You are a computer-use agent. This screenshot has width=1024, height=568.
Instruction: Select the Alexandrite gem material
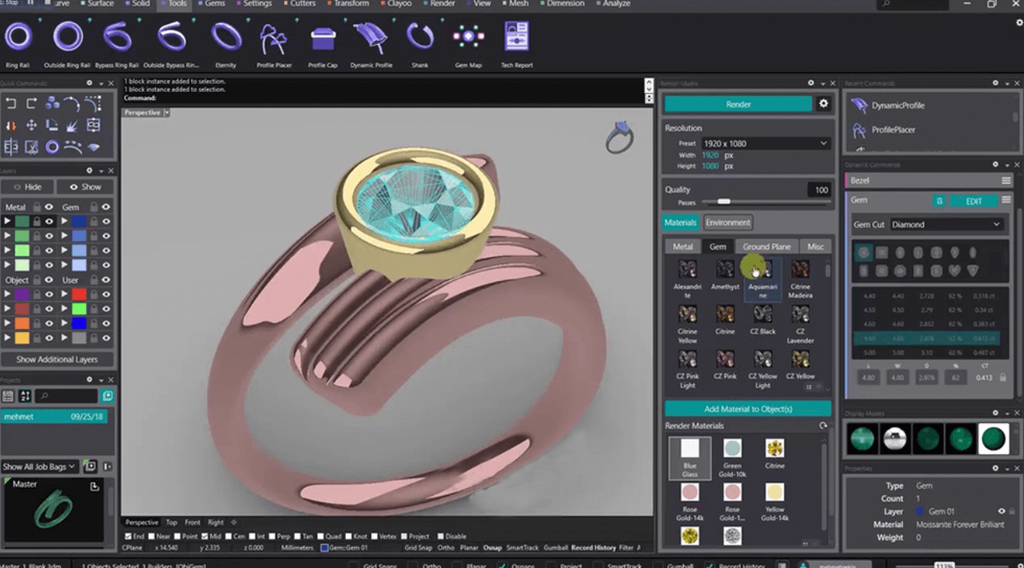687,278
